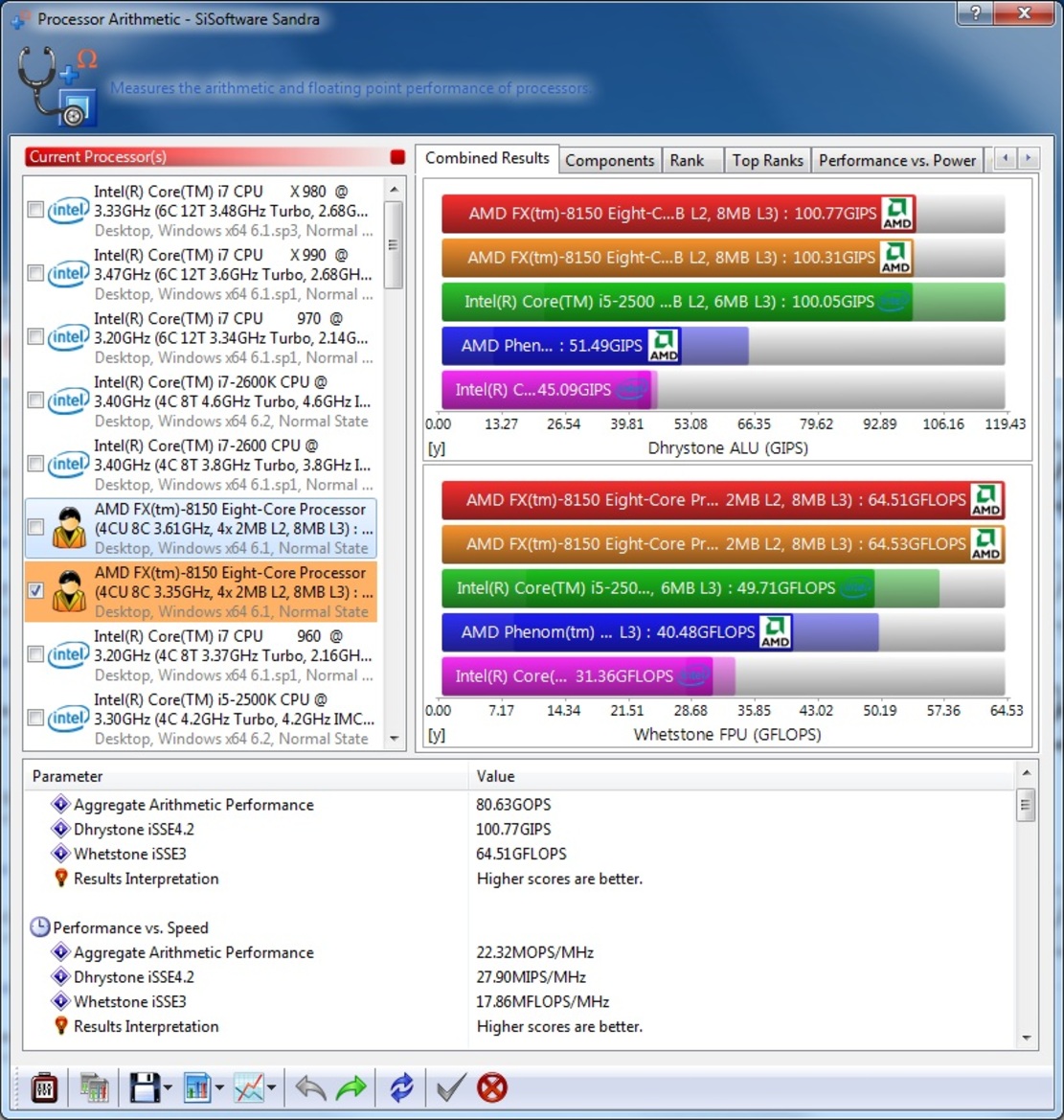1064x1120 pixels.
Task: Click the grey back arrow icon
Action: point(311,1087)
